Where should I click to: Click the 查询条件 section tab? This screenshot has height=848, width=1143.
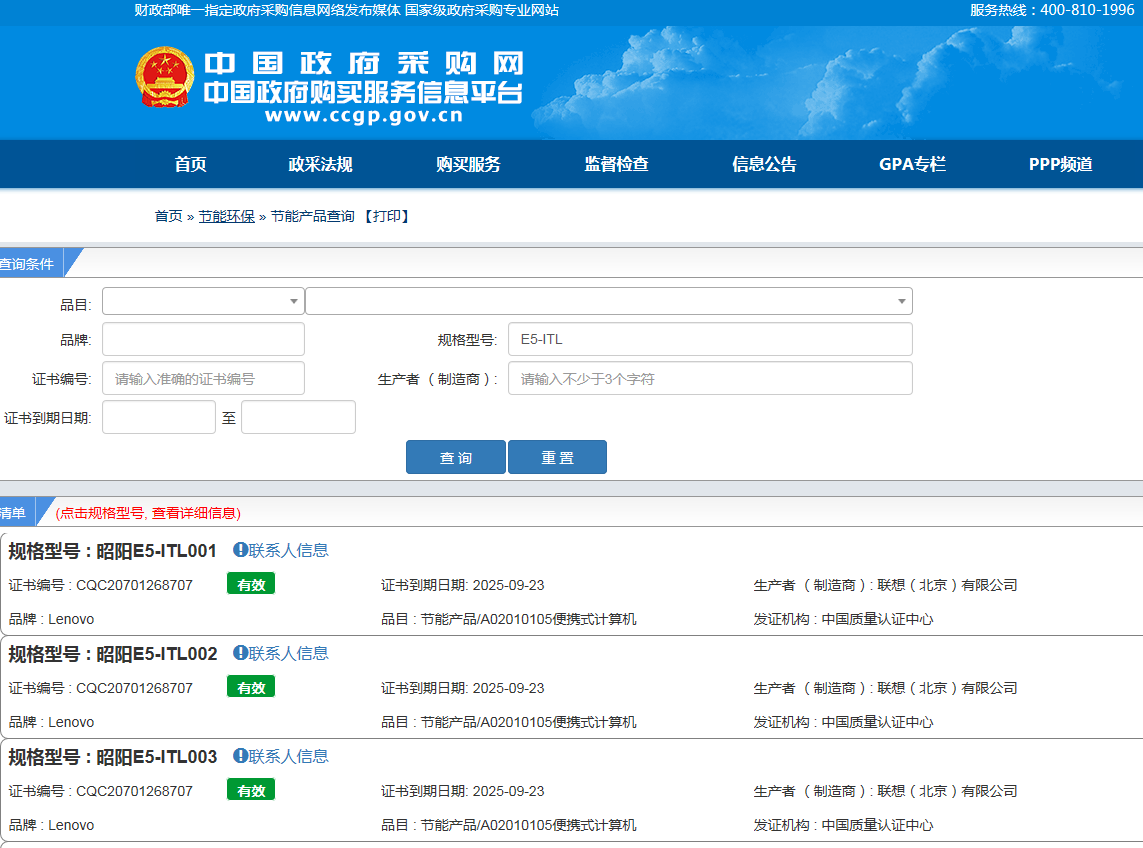[x=31, y=263]
